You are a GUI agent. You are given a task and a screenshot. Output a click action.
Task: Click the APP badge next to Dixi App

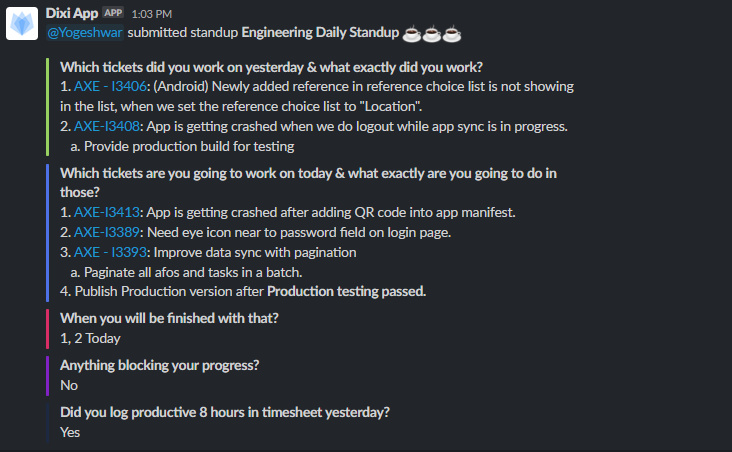pos(113,13)
